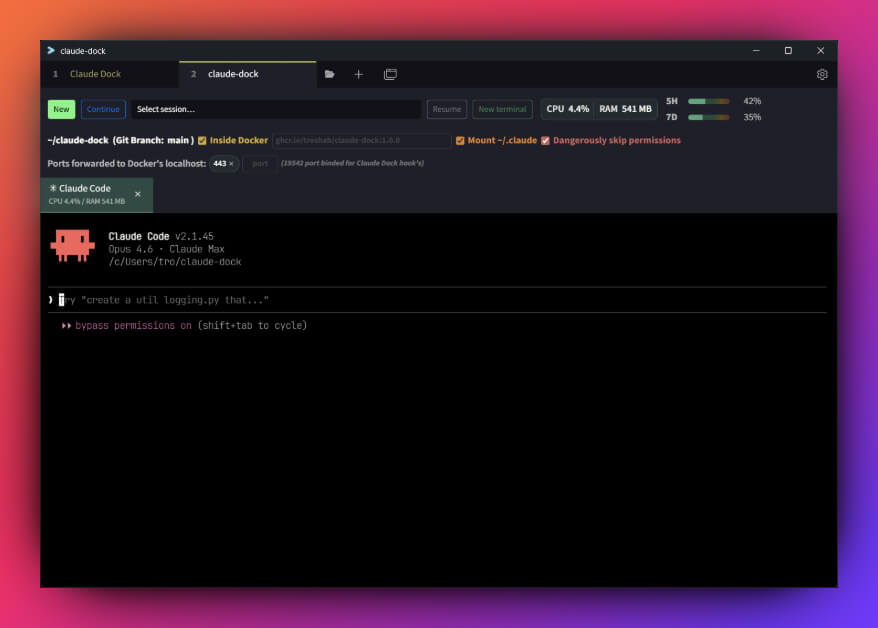Click bypass permissions on text

pyautogui.click(x=133, y=325)
